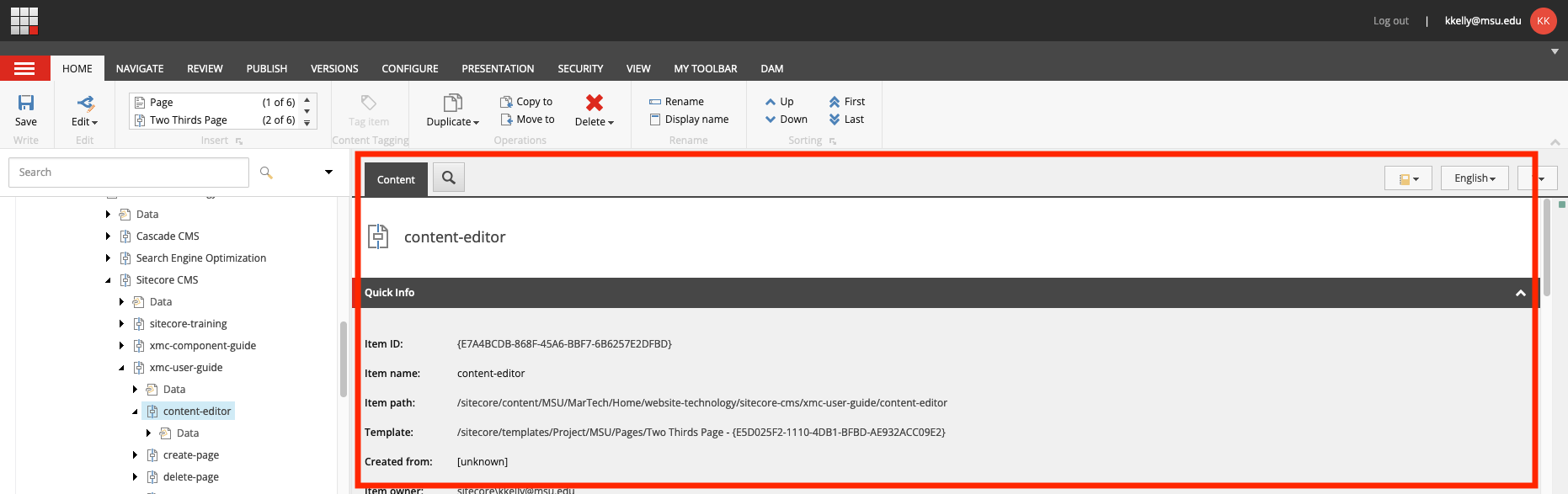Expand the create-page tree node
1568x494 pixels.
(135, 455)
